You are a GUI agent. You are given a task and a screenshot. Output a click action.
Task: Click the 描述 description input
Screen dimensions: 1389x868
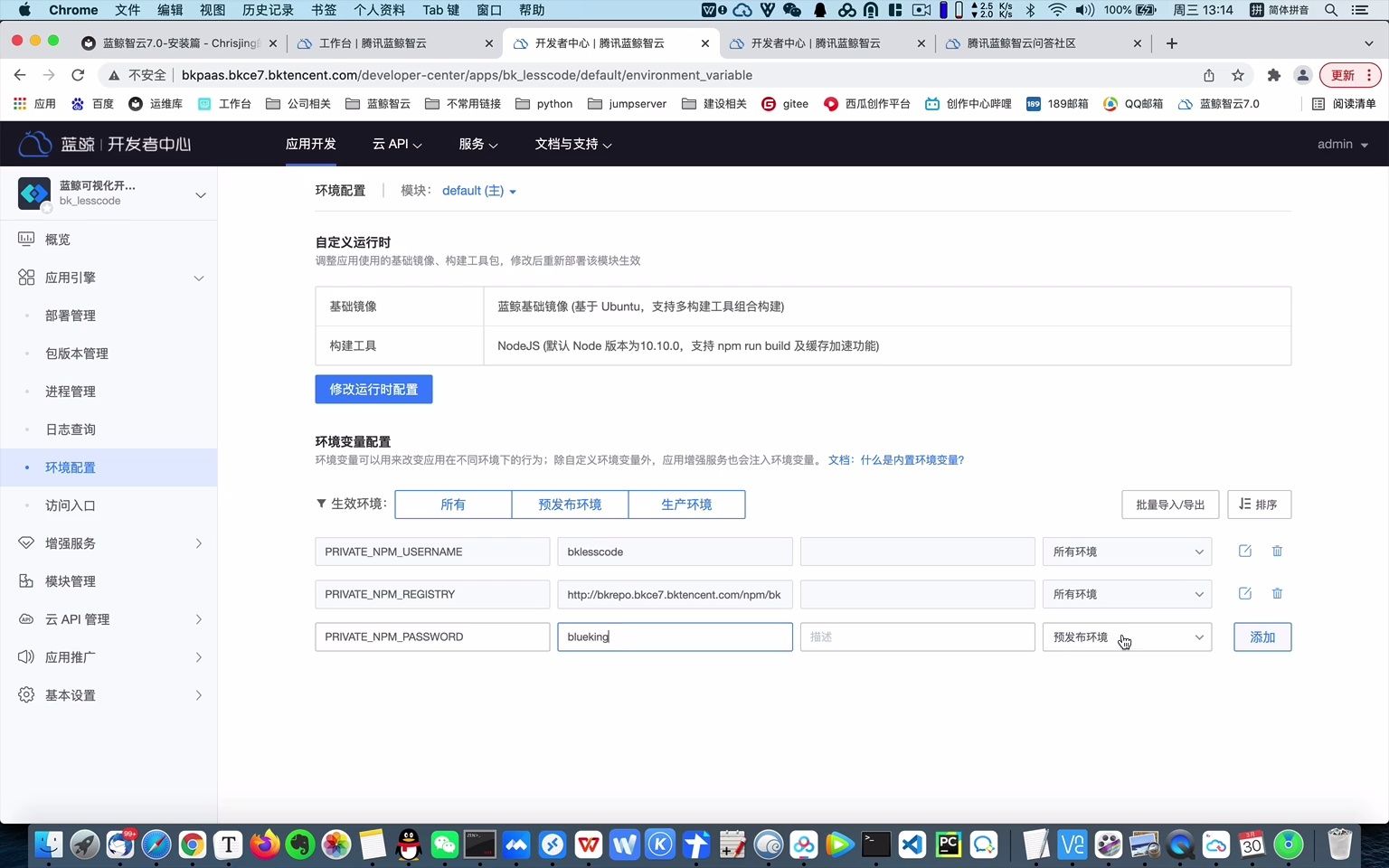pos(917,637)
